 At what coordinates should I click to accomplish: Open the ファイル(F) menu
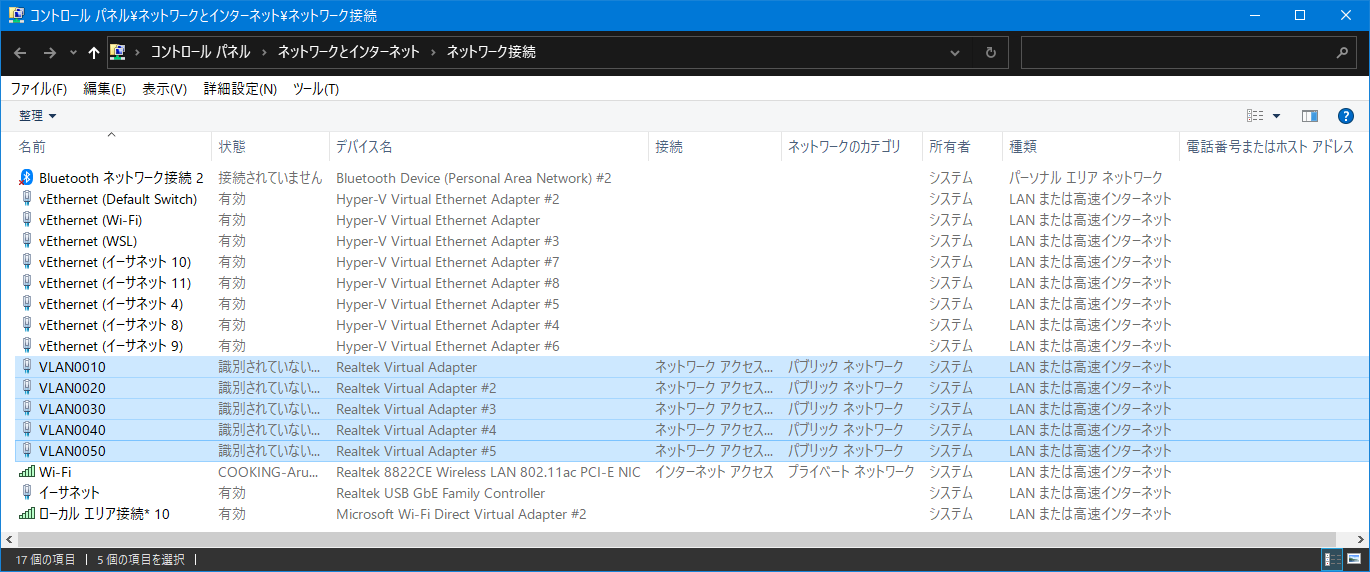[39, 89]
